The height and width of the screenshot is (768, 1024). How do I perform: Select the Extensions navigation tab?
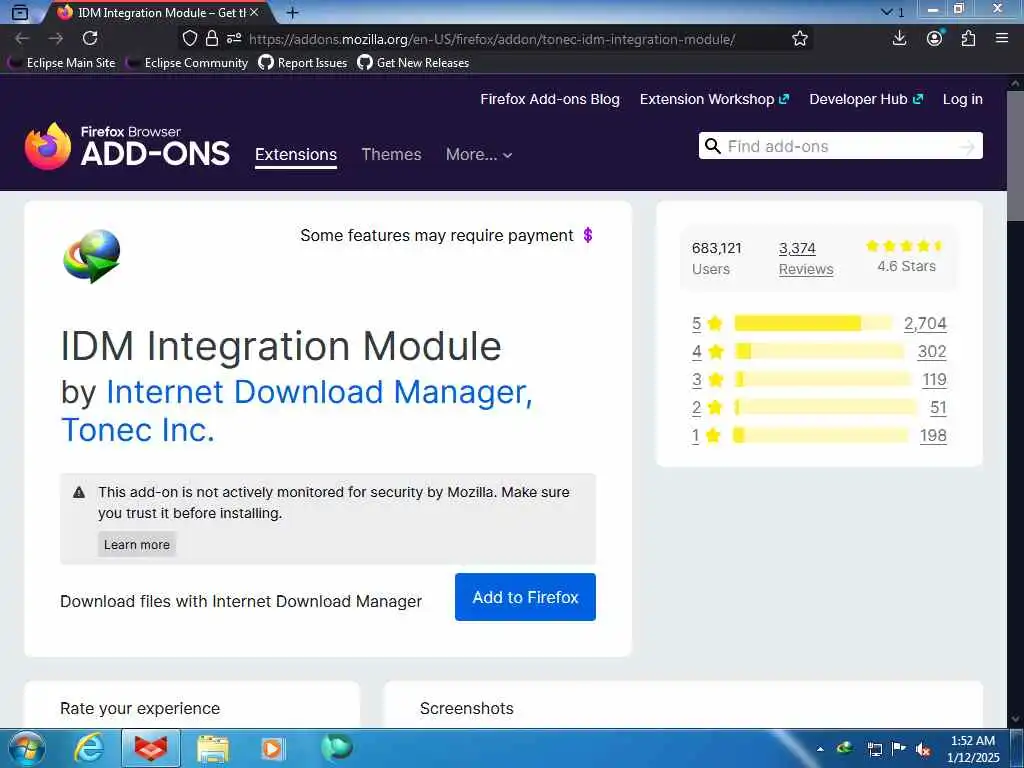point(296,154)
